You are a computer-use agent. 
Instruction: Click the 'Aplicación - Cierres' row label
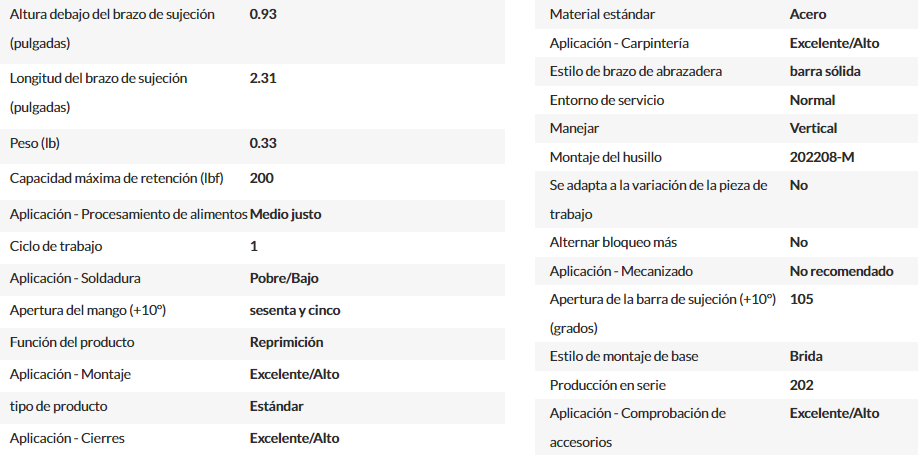67,438
